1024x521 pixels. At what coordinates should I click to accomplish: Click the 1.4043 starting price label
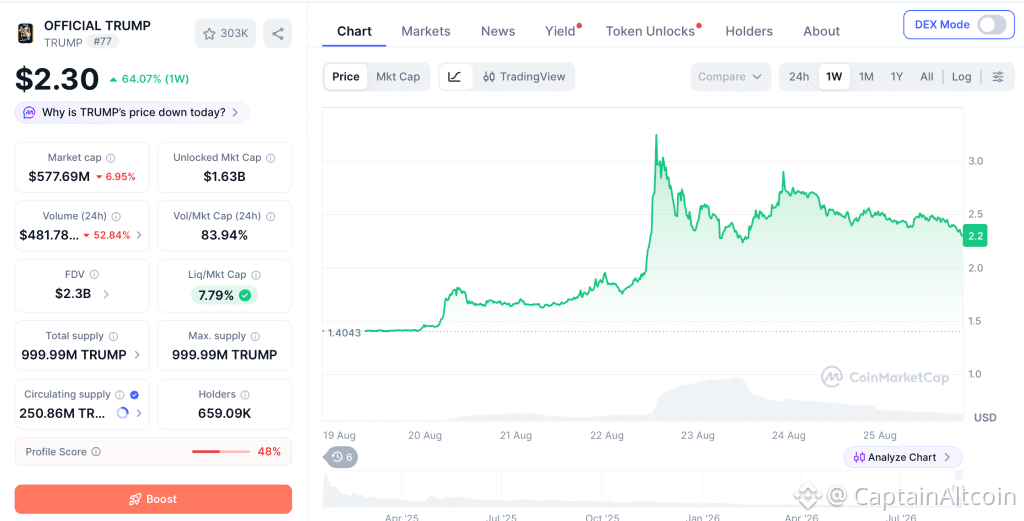[344, 332]
